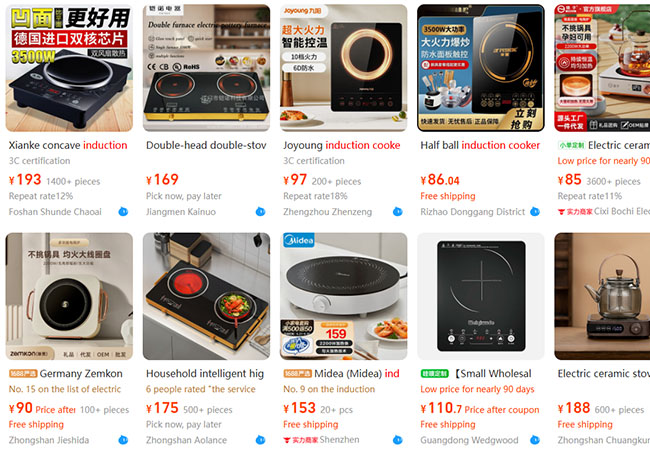Click the ¥86.04 price of Half ball cooker
Viewport: 650px width, 450px height.
(x=440, y=180)
